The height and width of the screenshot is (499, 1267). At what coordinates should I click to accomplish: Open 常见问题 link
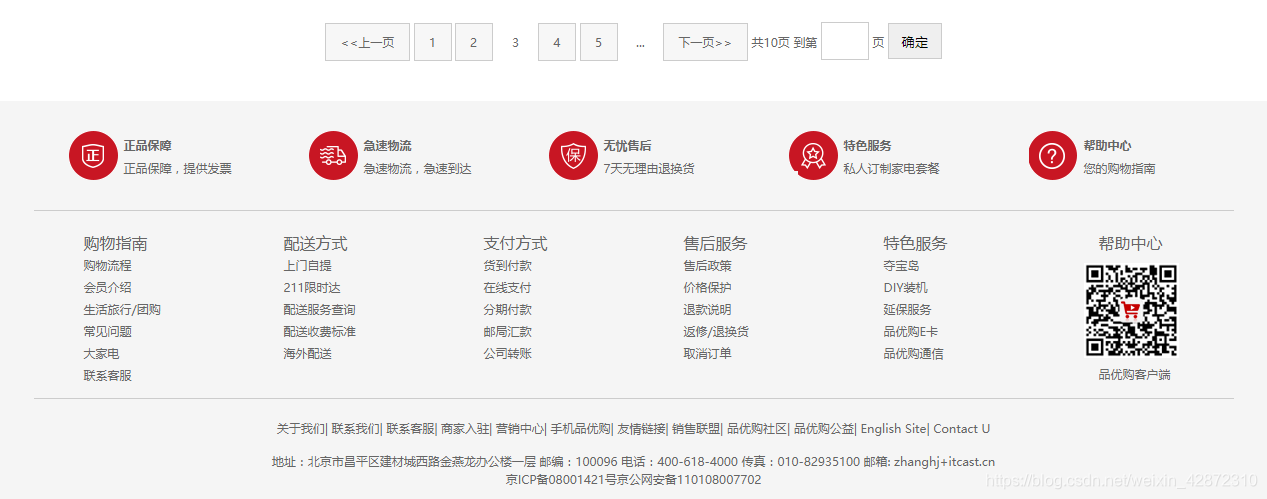[x=107, y=332]
